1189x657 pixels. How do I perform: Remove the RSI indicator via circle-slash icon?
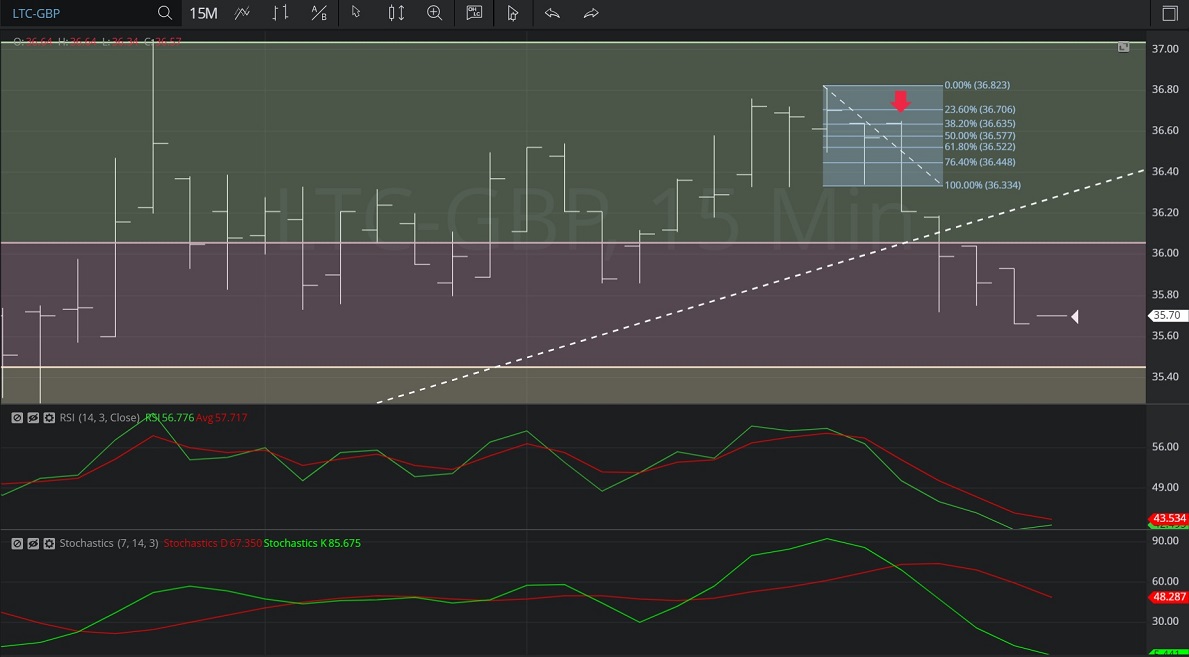point(17,417)
